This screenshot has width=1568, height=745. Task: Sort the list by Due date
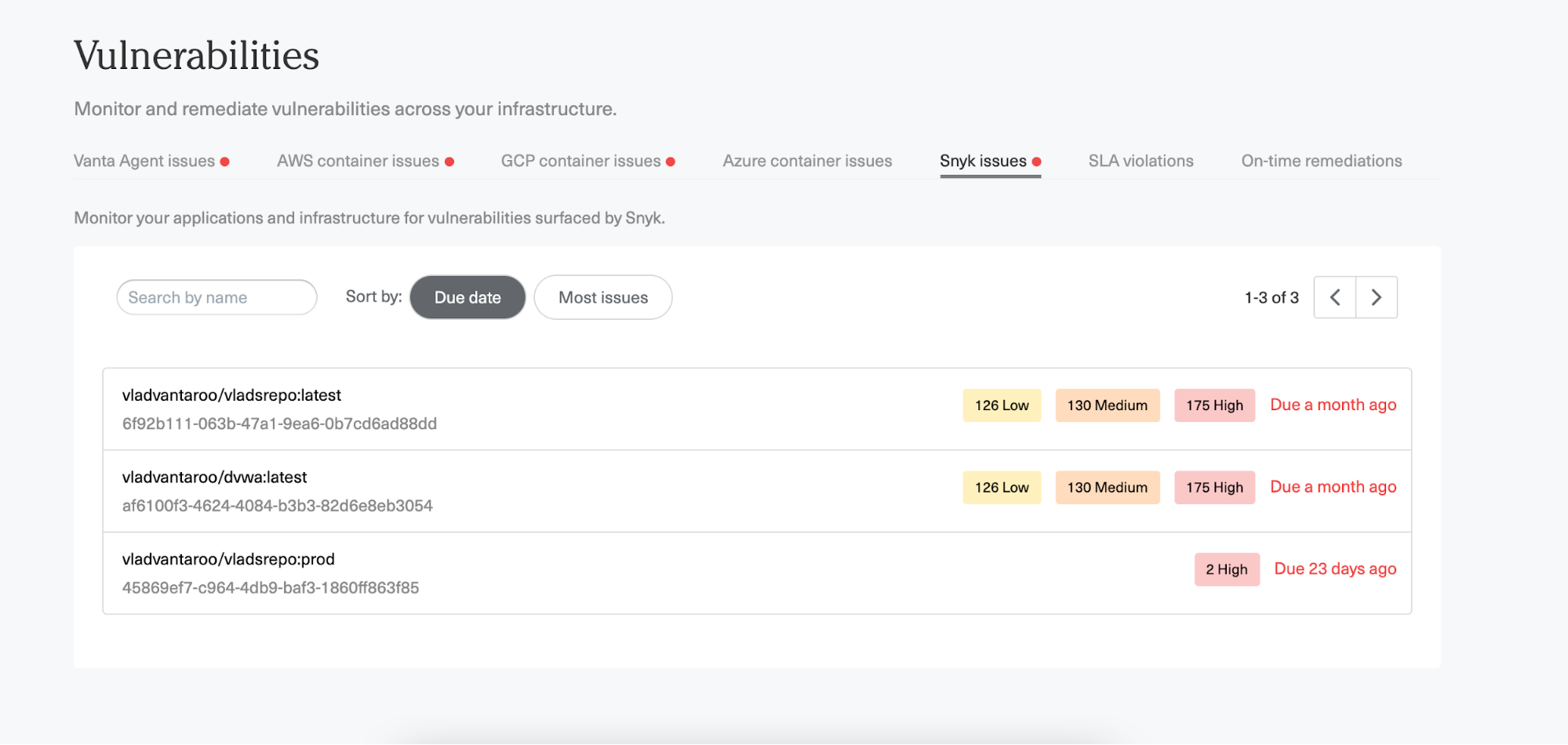tap(467, 297)
